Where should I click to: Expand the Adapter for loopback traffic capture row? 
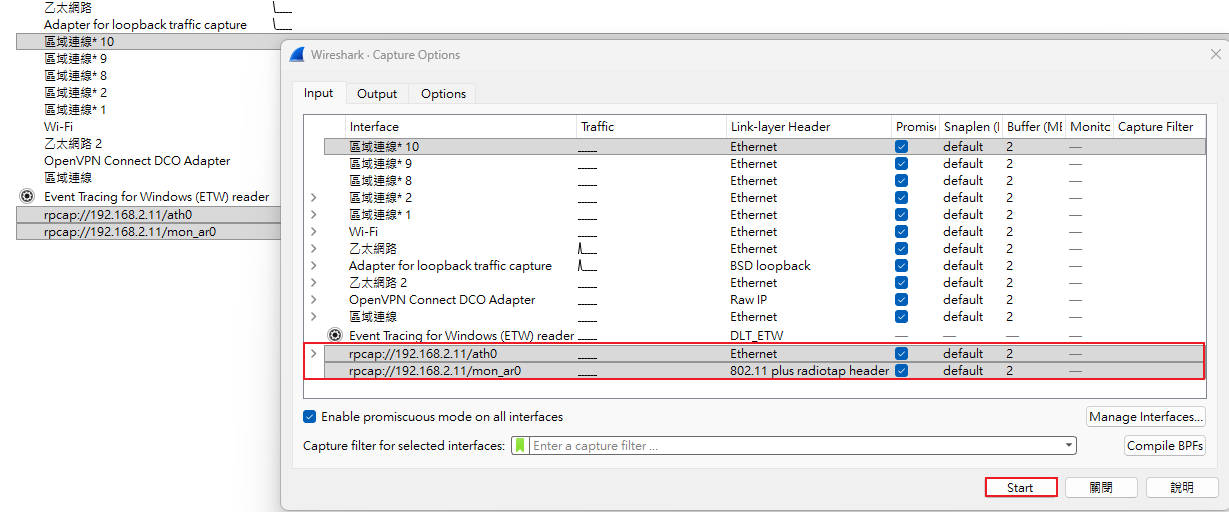313,266
